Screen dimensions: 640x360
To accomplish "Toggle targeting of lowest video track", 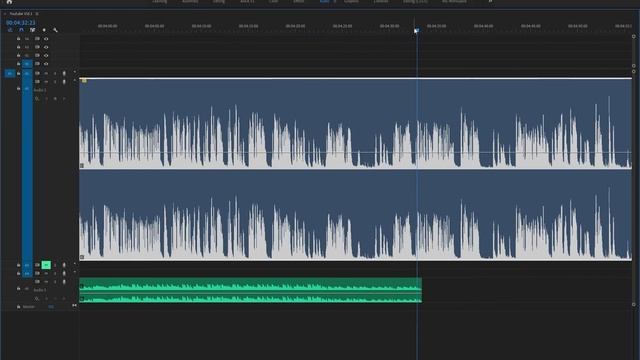I will [x=27, y=64].
